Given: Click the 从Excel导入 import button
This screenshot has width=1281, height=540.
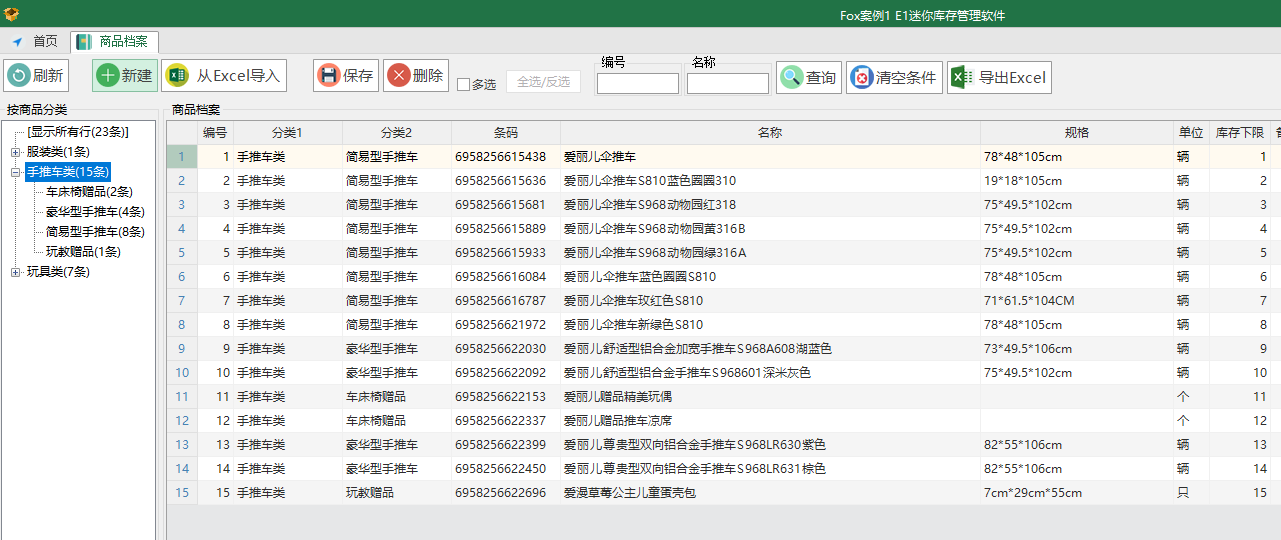Looking at the screenshot, I should 224,76.
